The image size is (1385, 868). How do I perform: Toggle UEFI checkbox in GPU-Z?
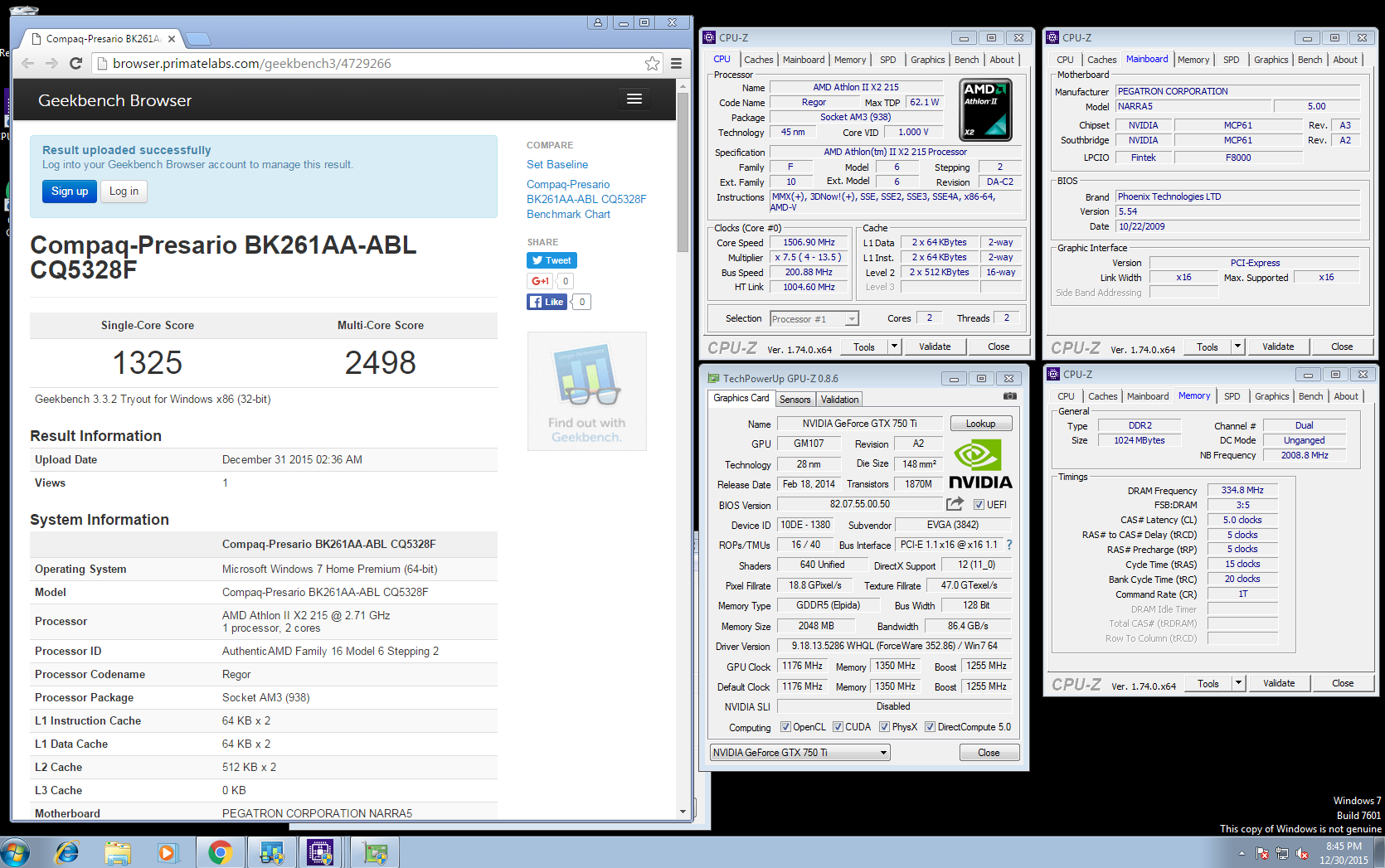[x=979, y=504]
